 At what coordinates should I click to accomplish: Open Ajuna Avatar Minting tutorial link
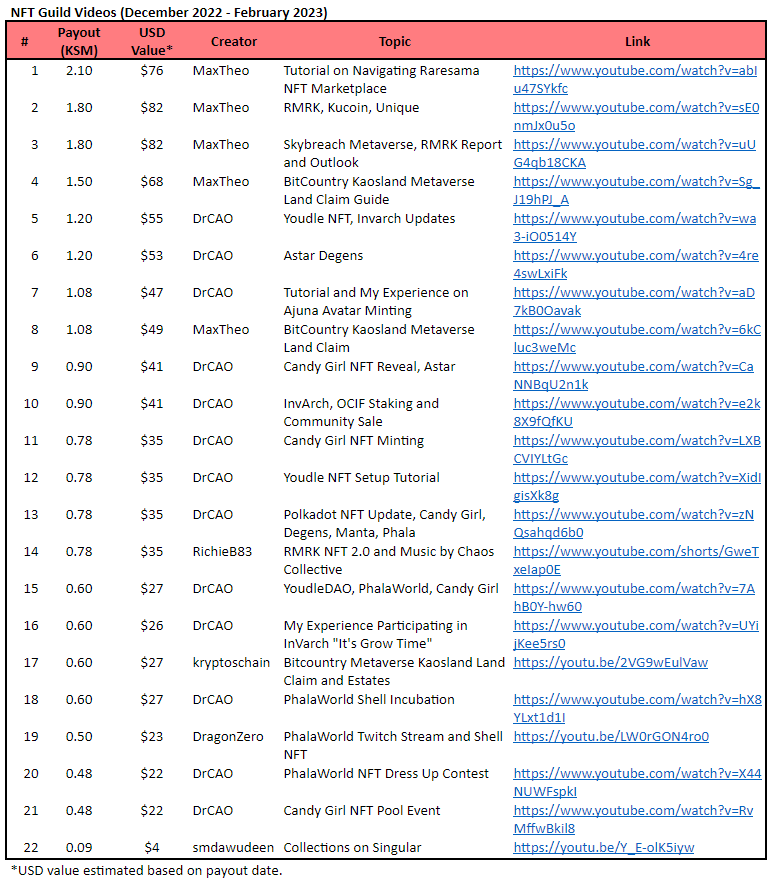pyautogui.click(x=634, y=302)
